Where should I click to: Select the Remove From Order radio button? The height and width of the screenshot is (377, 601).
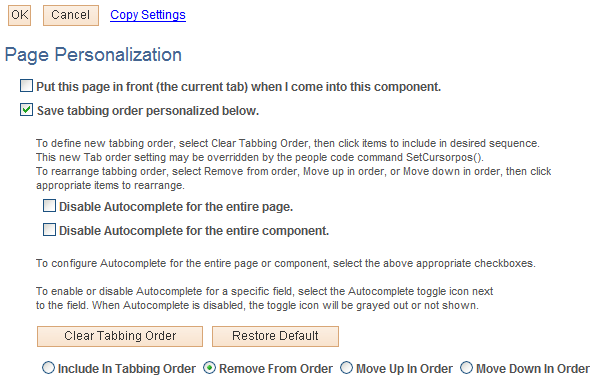[x=209, y=368]
